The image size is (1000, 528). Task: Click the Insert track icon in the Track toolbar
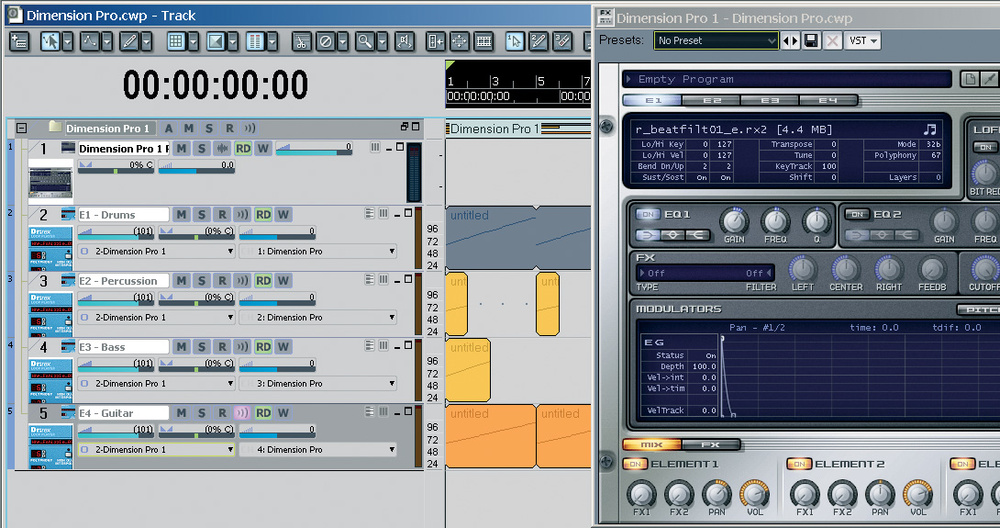coord(20,42)
